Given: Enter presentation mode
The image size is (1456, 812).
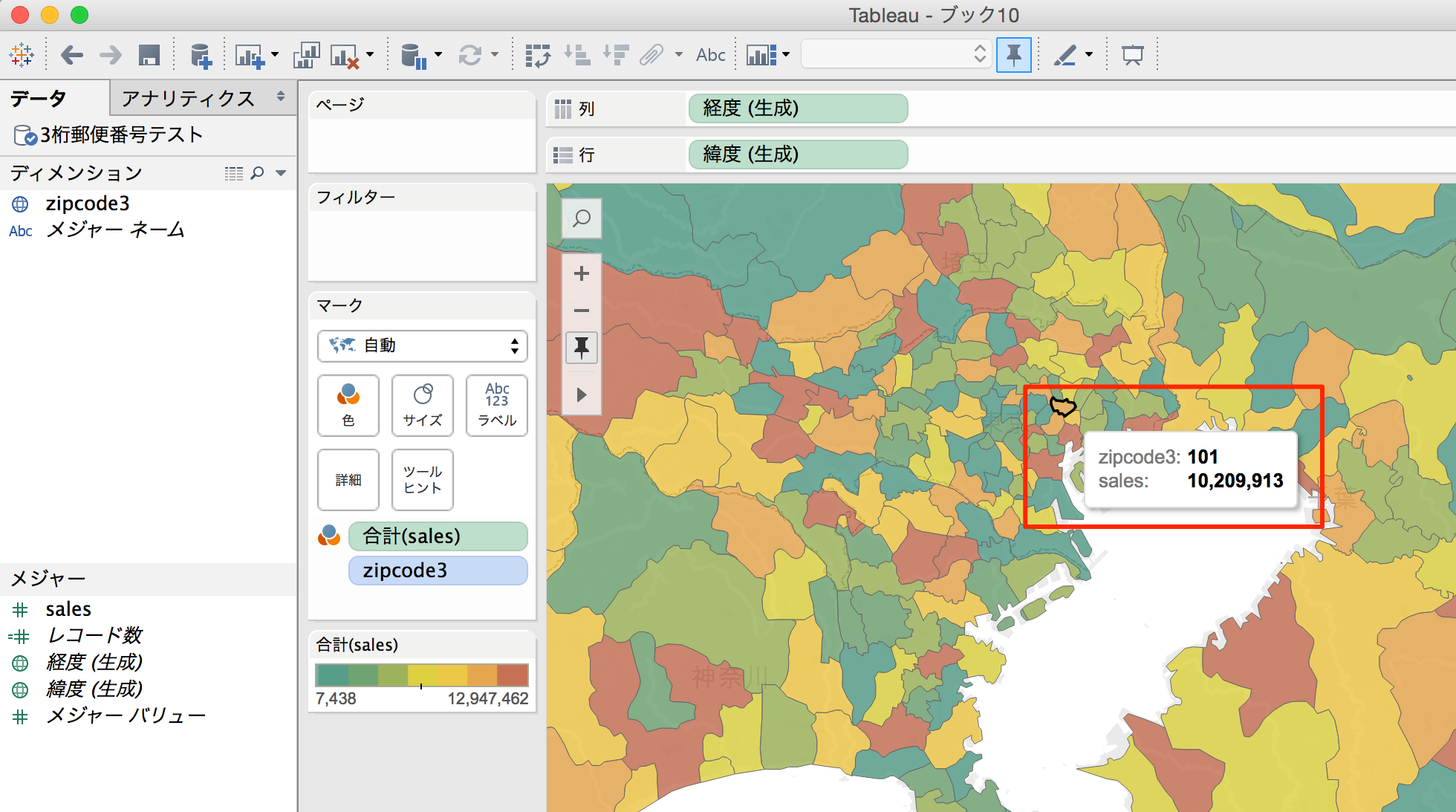Looking at the screenshot, I should coord(1132,54).
